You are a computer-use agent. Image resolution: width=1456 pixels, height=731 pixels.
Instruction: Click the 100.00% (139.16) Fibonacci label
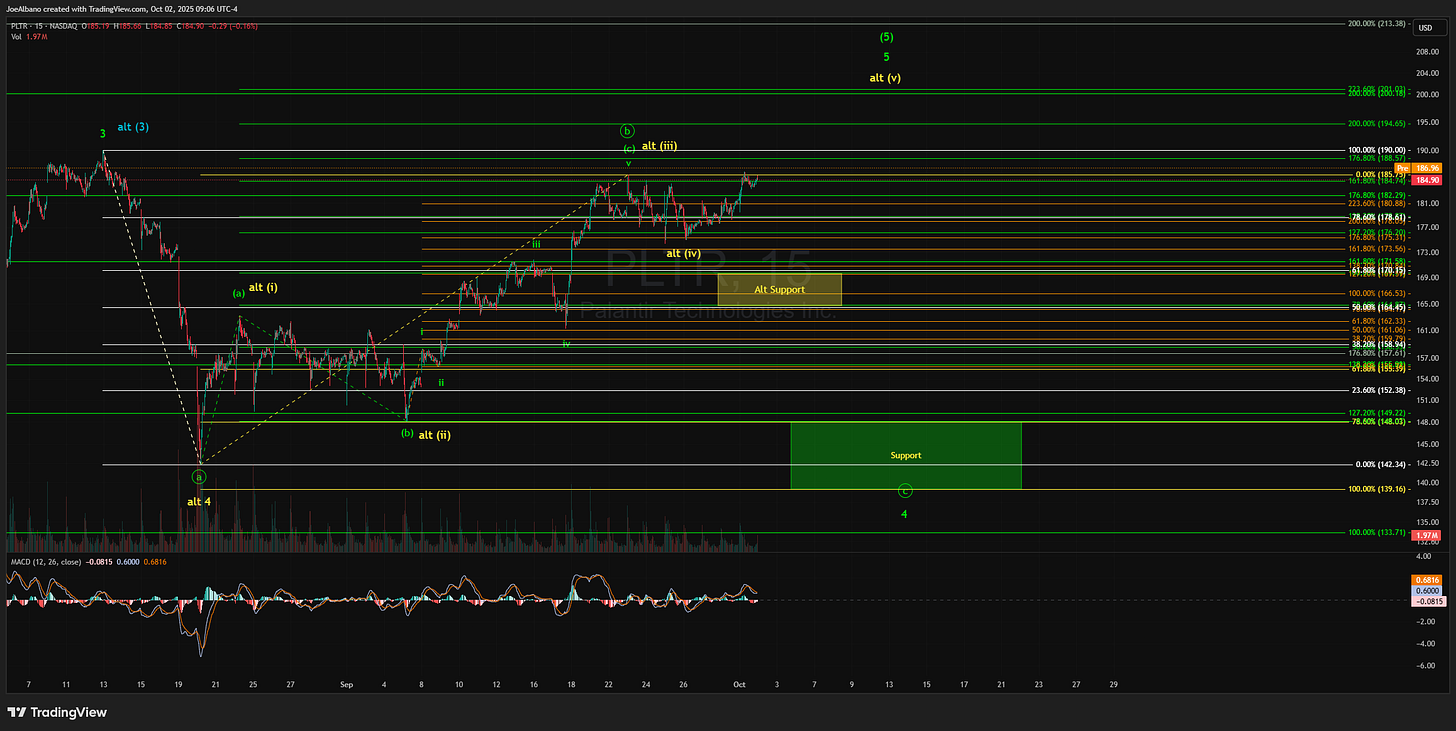click(1377, 489)
